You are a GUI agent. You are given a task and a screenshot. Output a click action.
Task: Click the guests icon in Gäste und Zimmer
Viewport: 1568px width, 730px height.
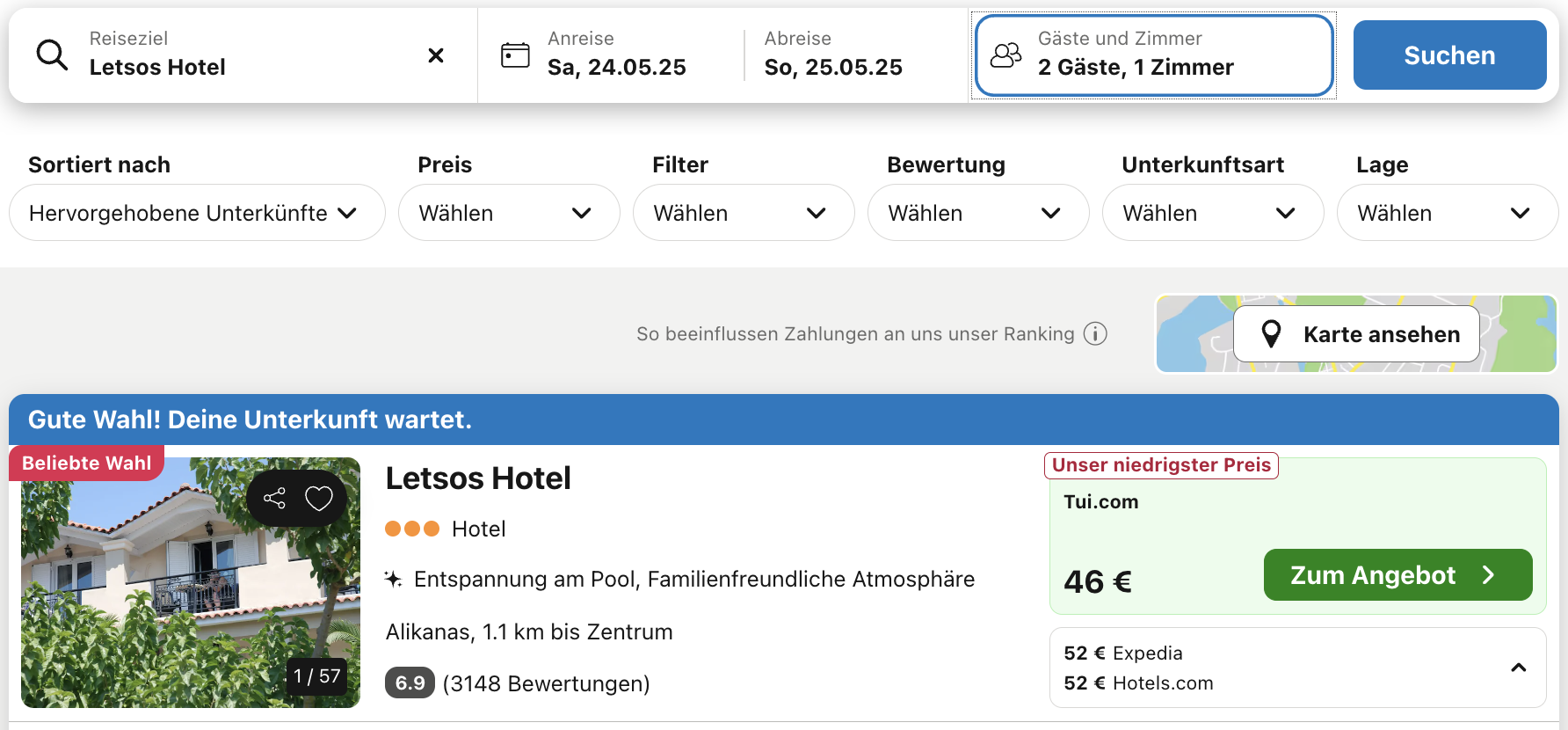coord(1006,55)
